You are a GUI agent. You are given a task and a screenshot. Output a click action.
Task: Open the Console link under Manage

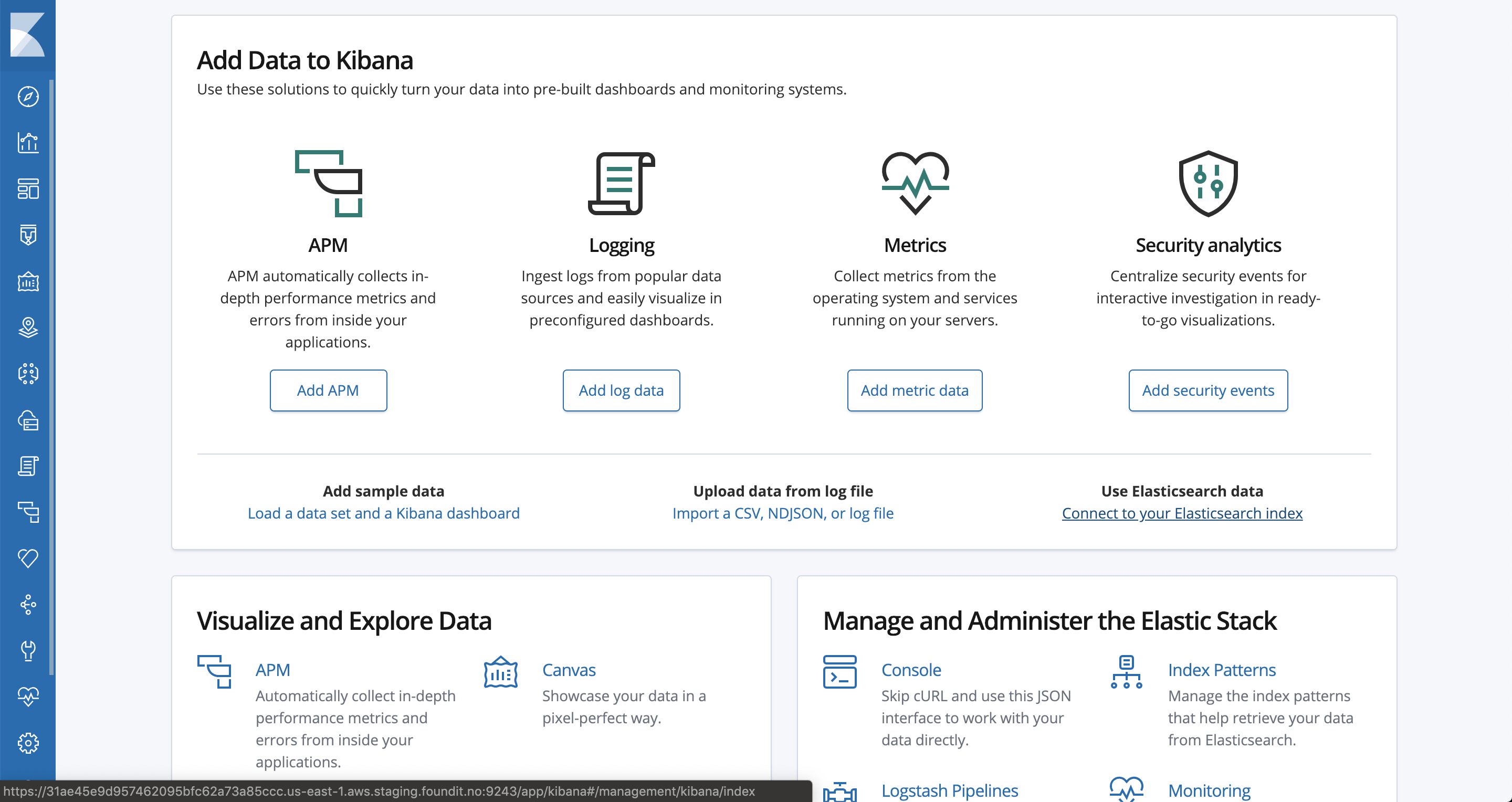click(911, 670)
